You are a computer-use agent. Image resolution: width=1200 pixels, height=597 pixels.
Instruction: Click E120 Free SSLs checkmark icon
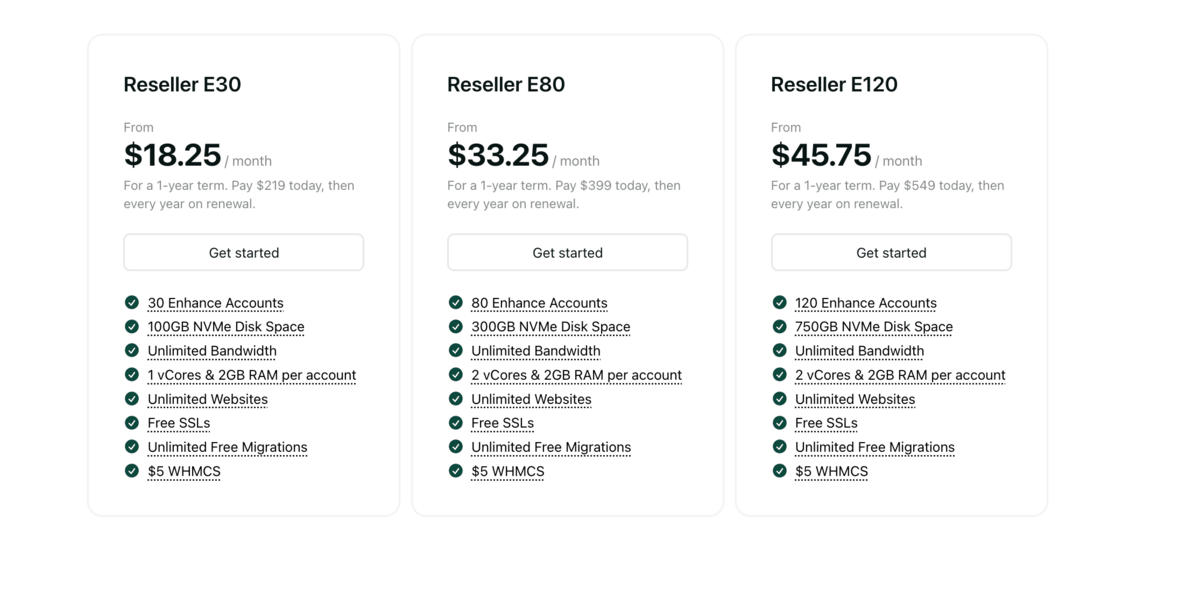(780, 422)
